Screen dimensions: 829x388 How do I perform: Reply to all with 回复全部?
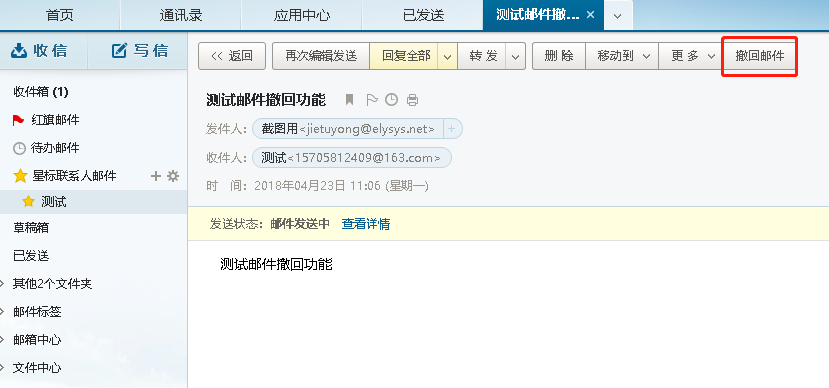click(x=404, y=56)
